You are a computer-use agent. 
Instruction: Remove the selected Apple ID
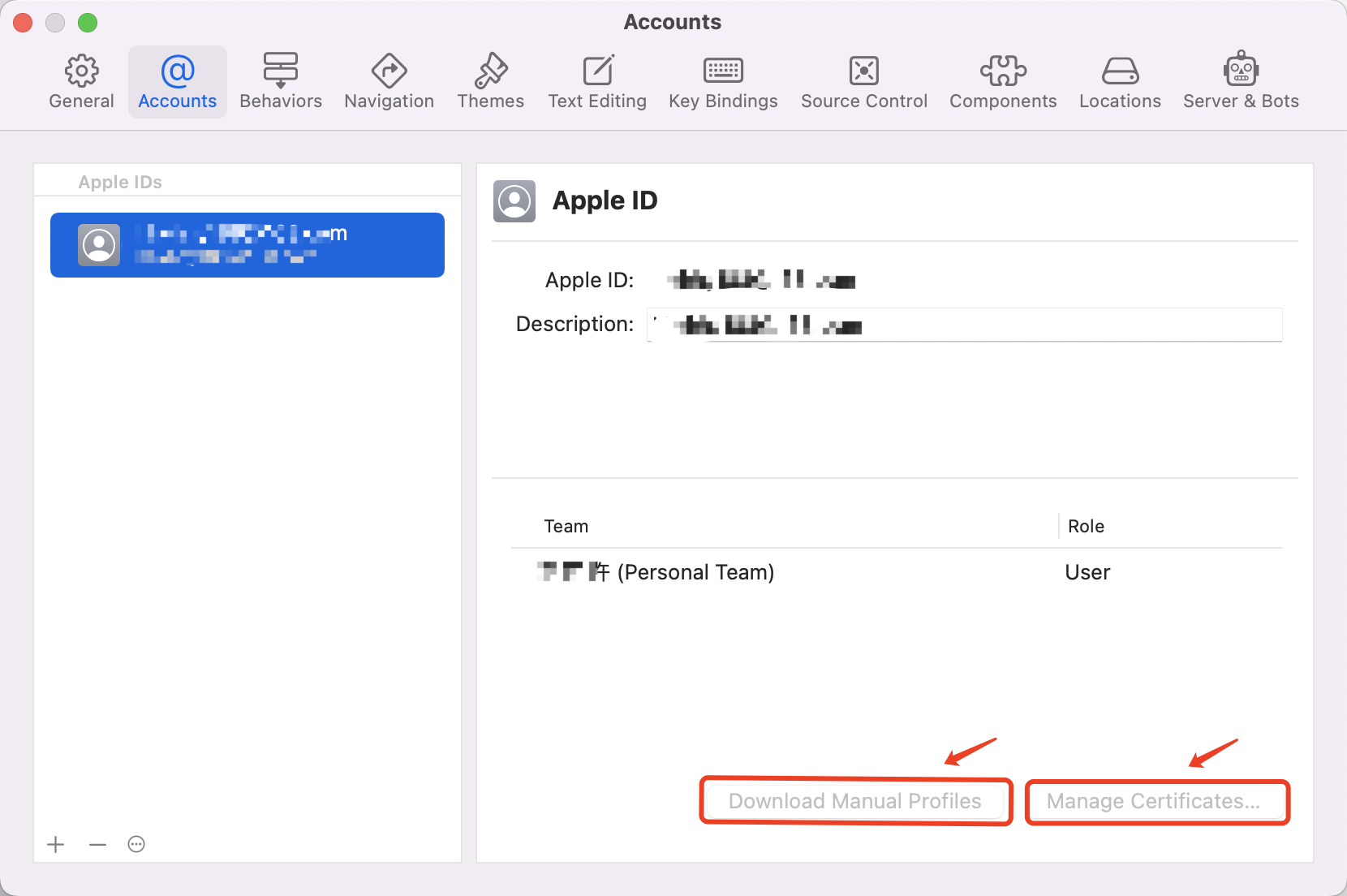[x=97, y=844]
